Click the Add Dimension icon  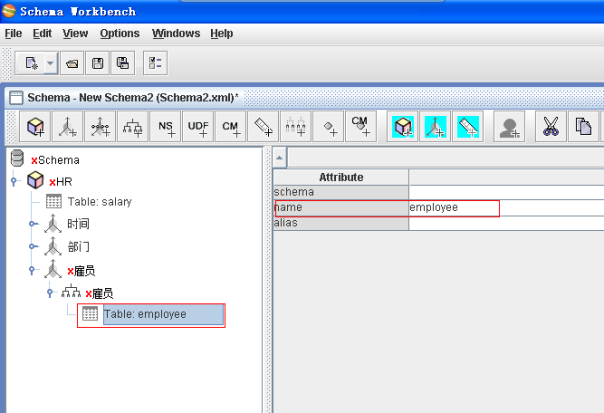pyautogui.click(x=67, y=127)
